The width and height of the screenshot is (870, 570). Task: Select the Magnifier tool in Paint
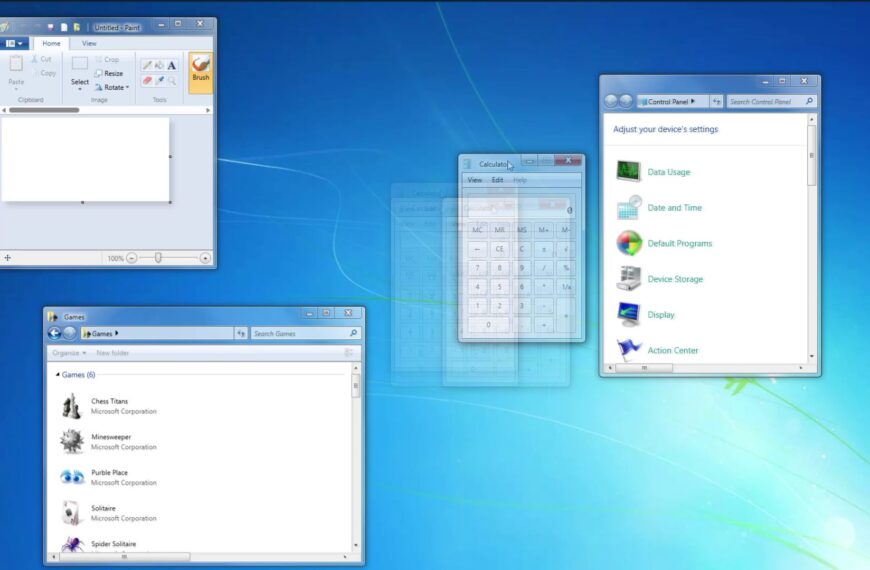pos(172,80)
